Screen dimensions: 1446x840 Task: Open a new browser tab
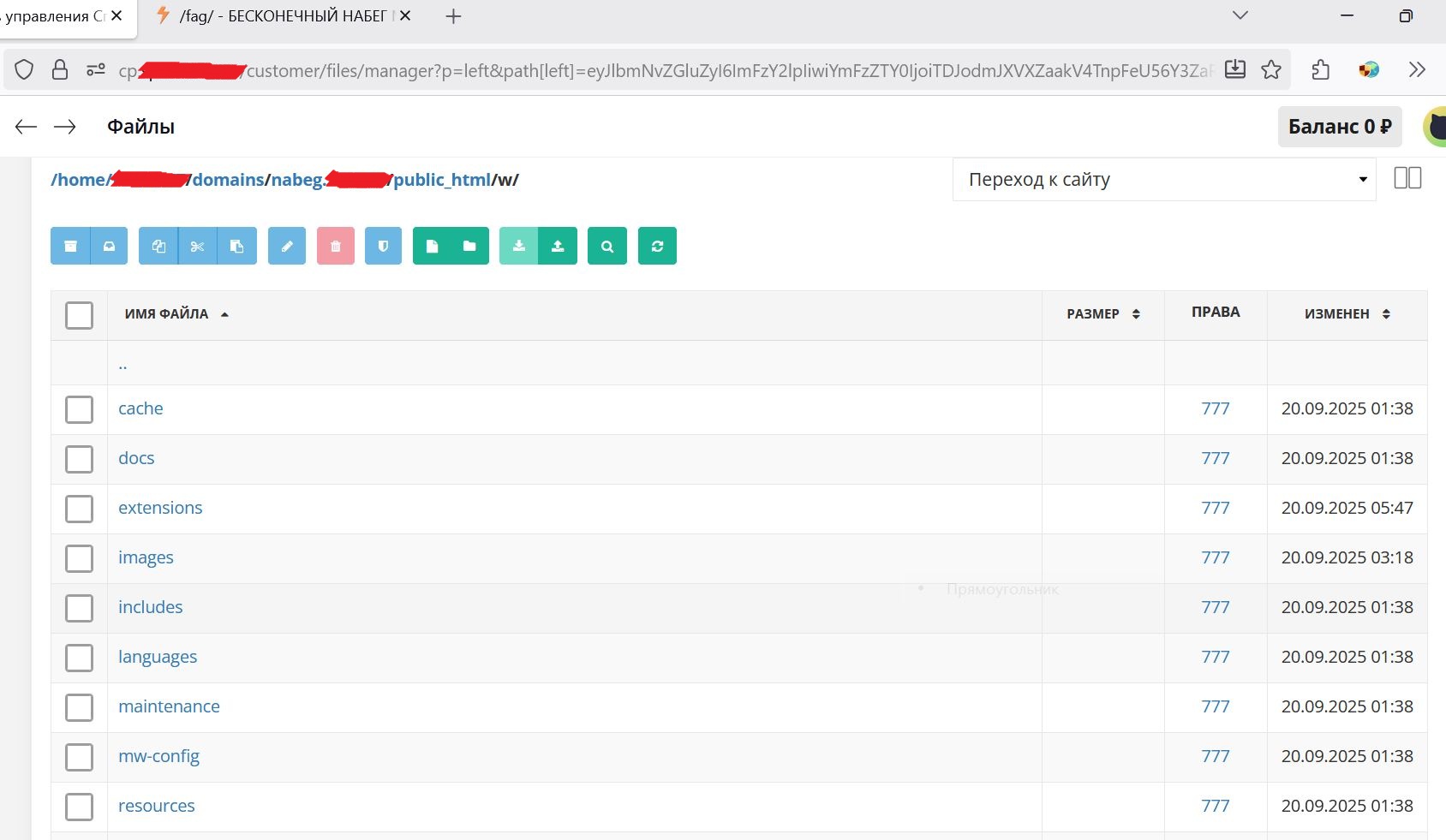(453, 16)
